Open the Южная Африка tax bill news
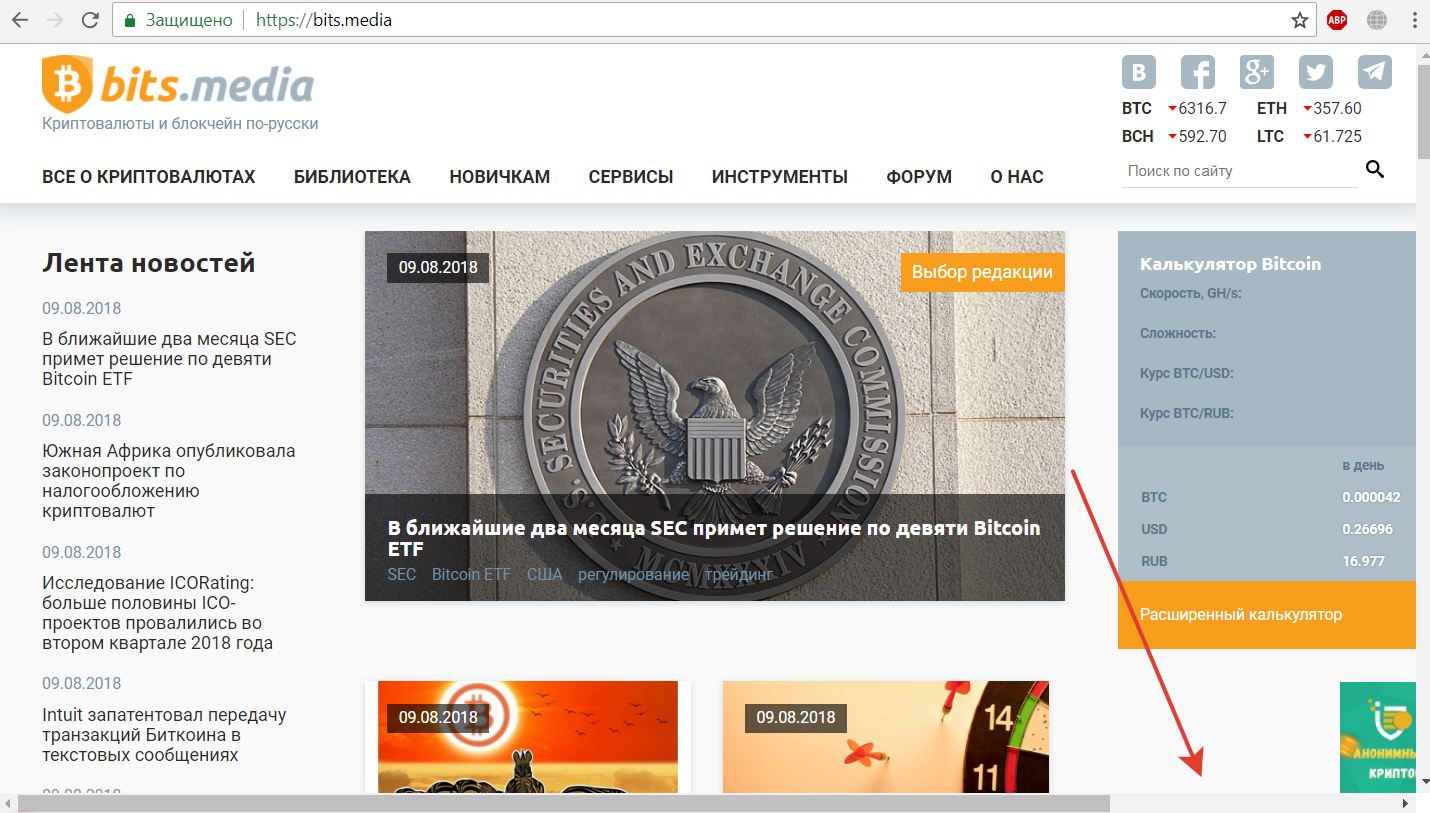Screen dimensions: 1430x813 coord(169,481)
